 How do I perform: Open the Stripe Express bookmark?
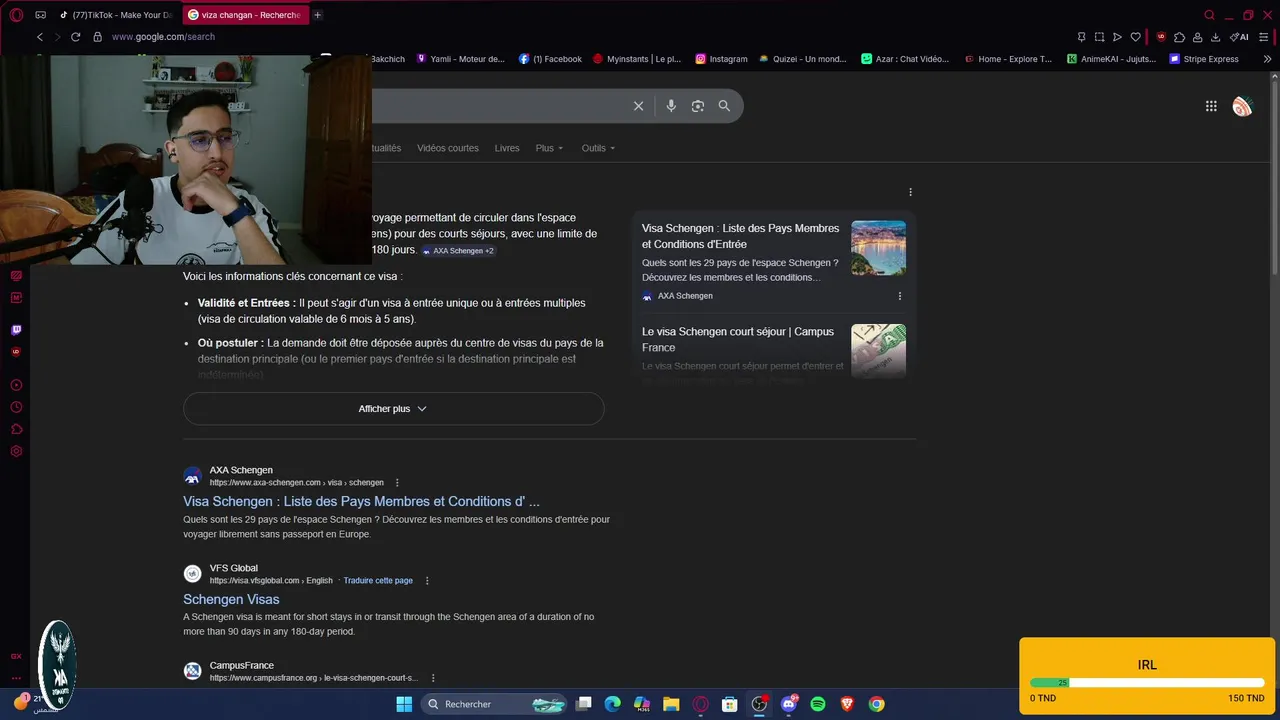[1204, 59]
